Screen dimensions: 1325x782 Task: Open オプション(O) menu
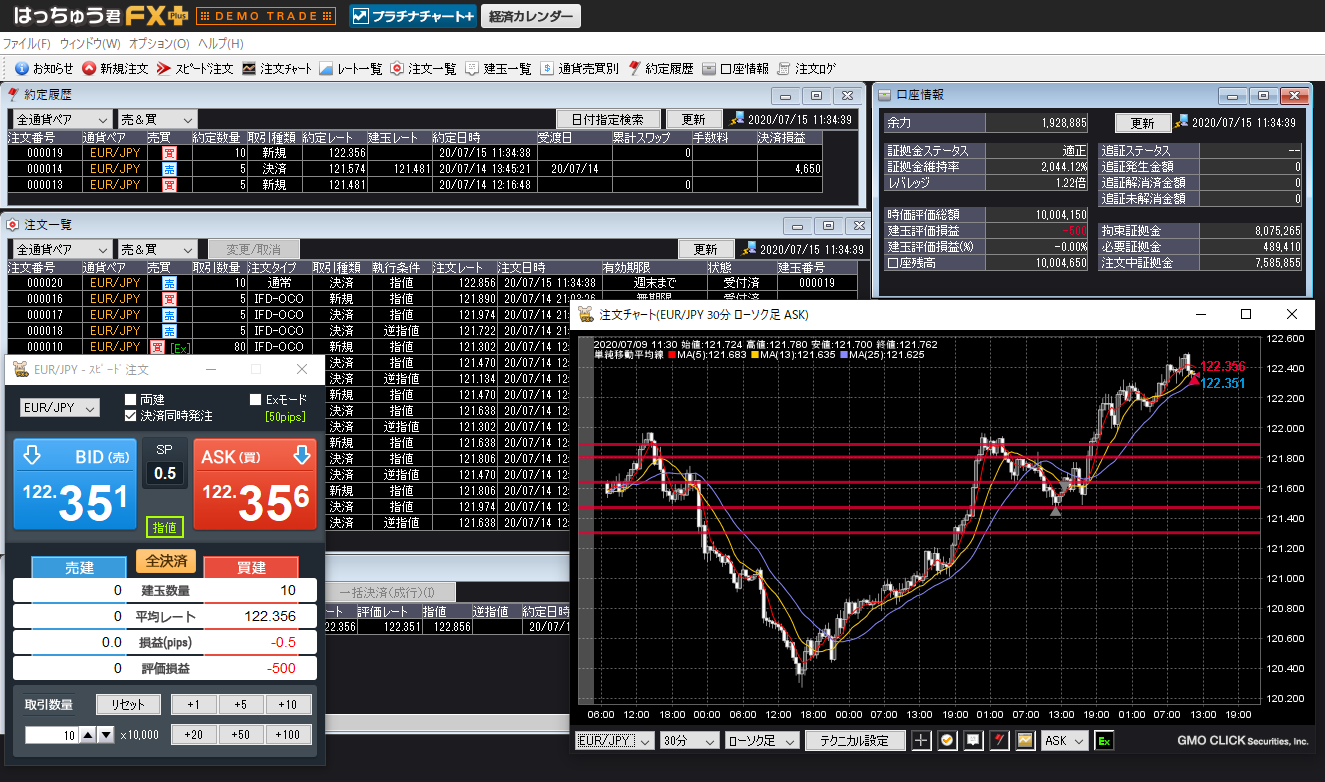159,44
